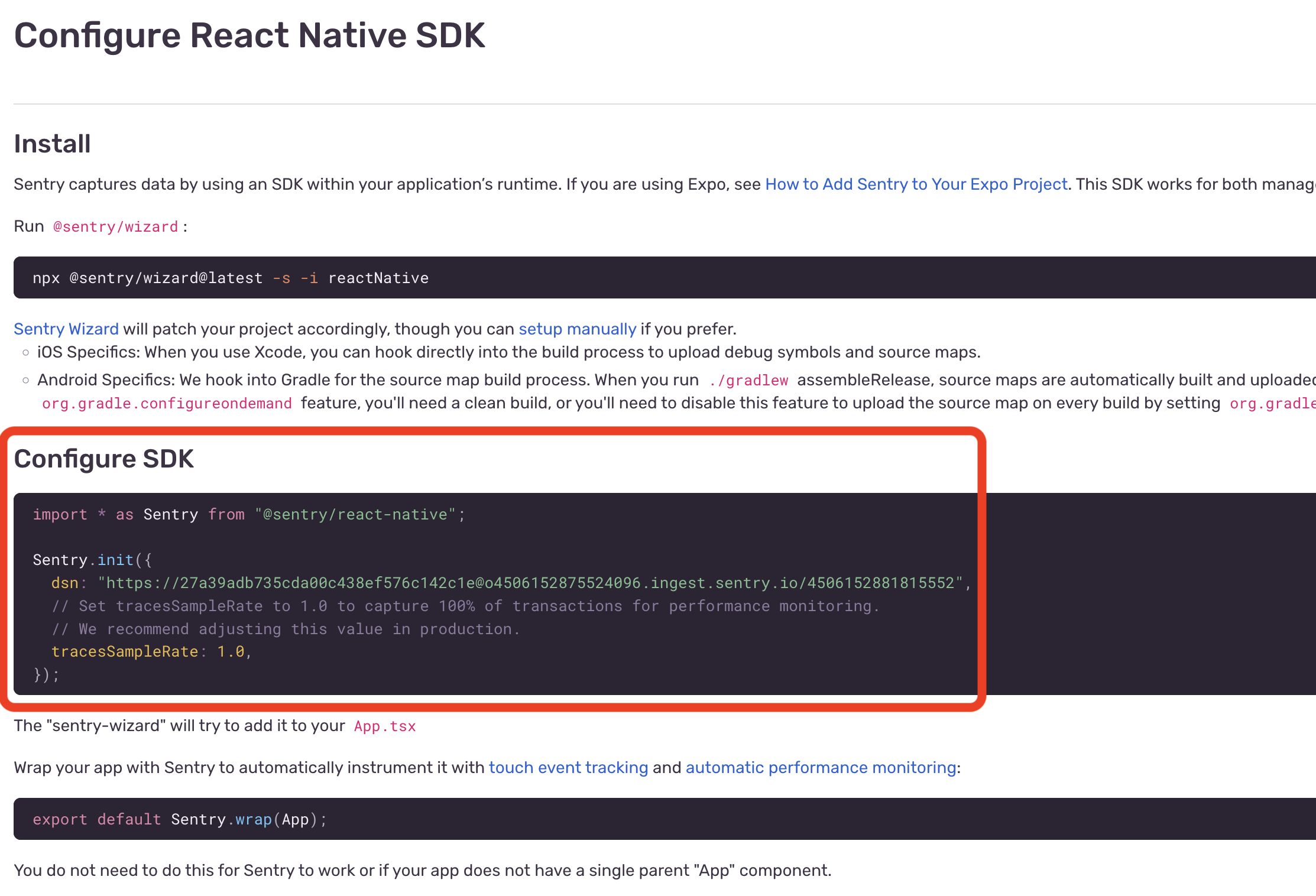This screenshot has width=1316, height=896.
Task: Click the inline @sentry/wizard code after Run
Action: (x=116, y=227)
